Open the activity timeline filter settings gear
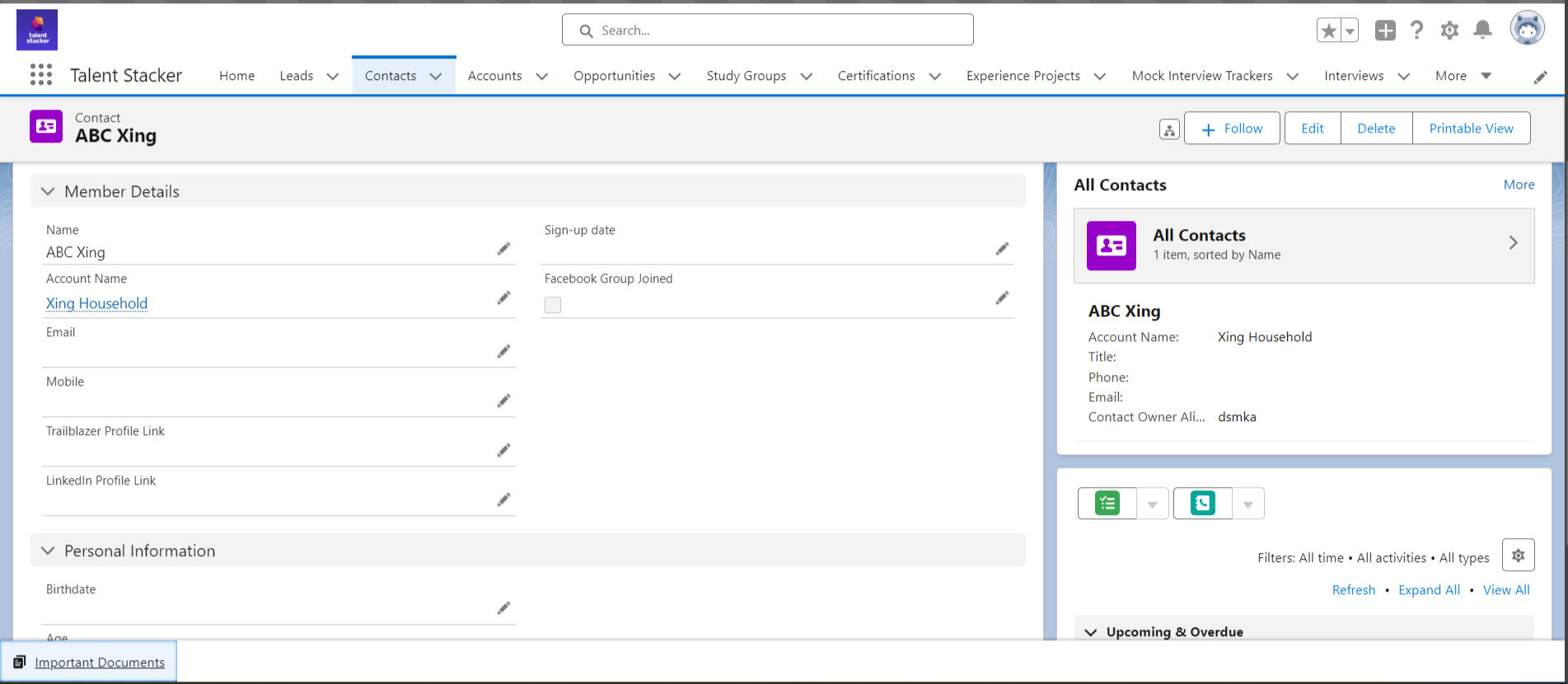1568x684 pixels. click(1518, 555)
